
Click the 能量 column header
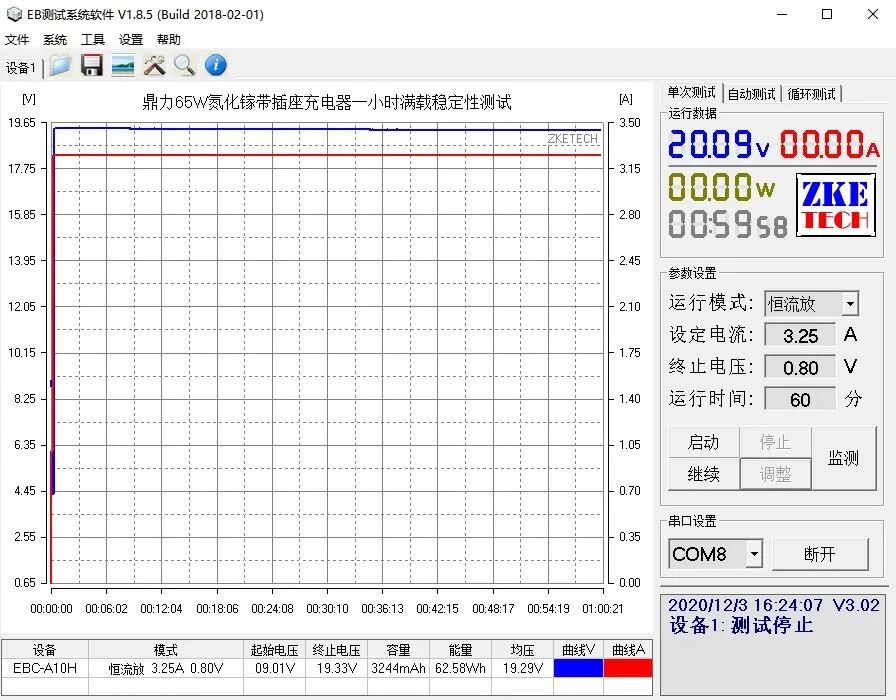pos(460,650)
